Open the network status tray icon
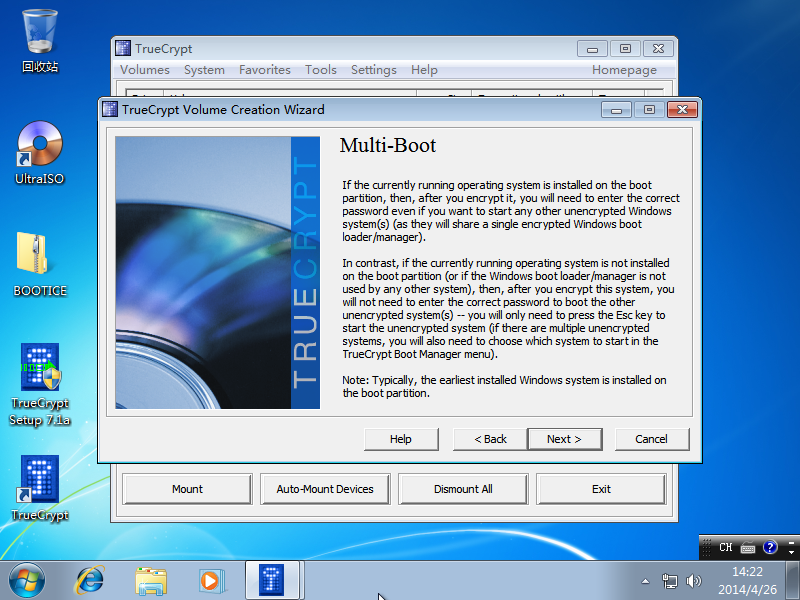This screenshot has height=600, width=800. coord(669,581)
